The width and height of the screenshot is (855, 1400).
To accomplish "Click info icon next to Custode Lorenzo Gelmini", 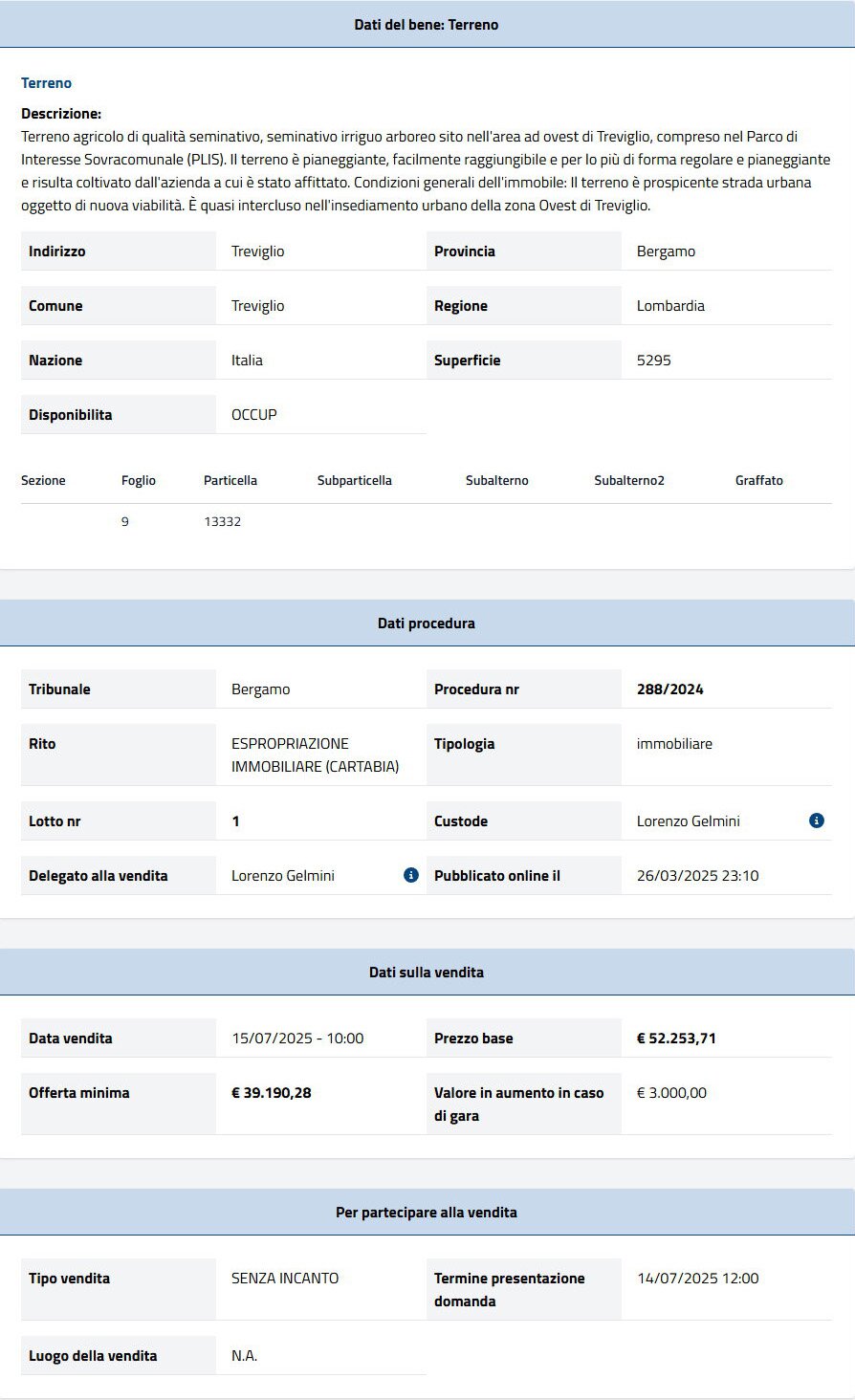I will click(817, 820).
